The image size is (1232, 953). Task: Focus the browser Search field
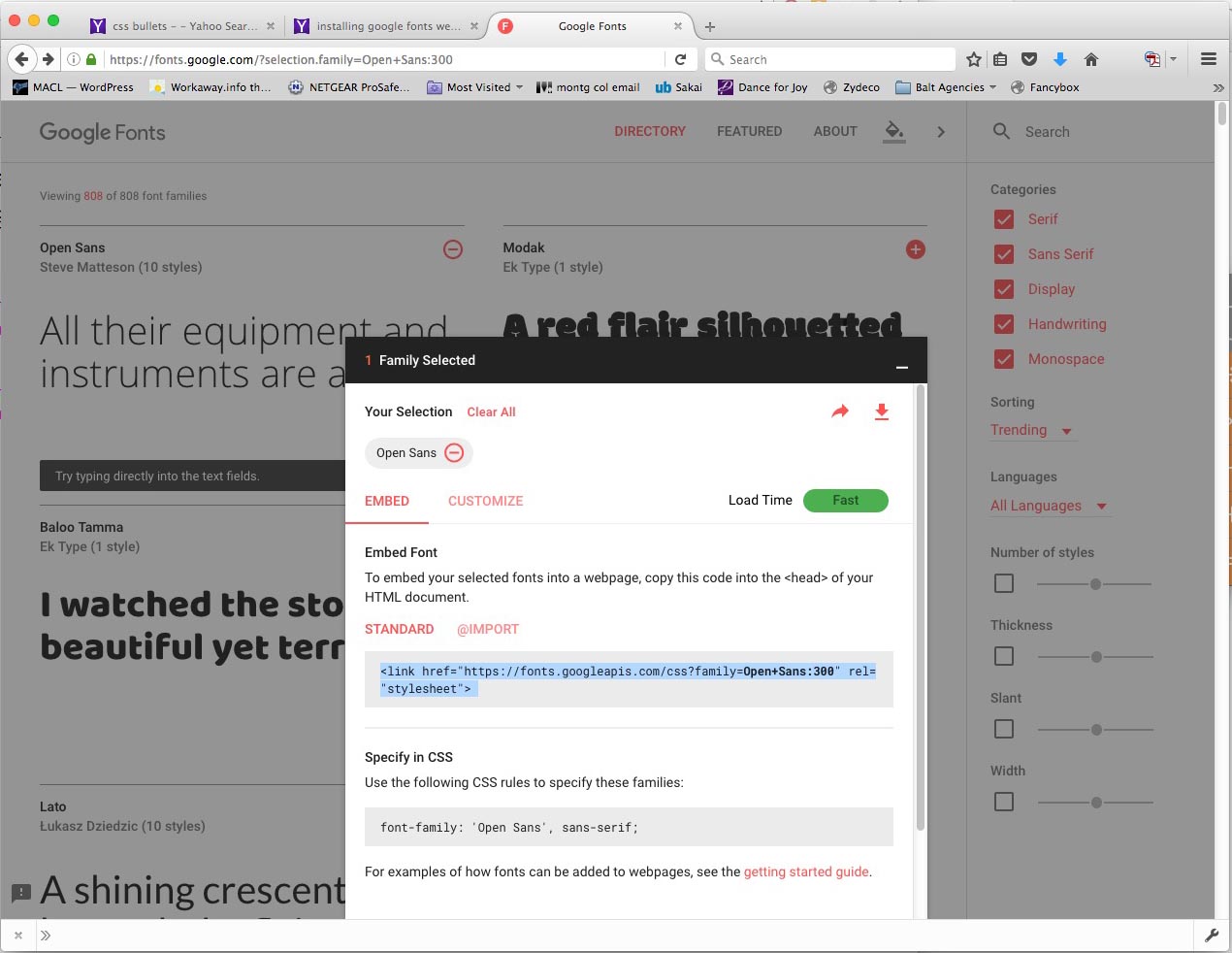[830, 59]
